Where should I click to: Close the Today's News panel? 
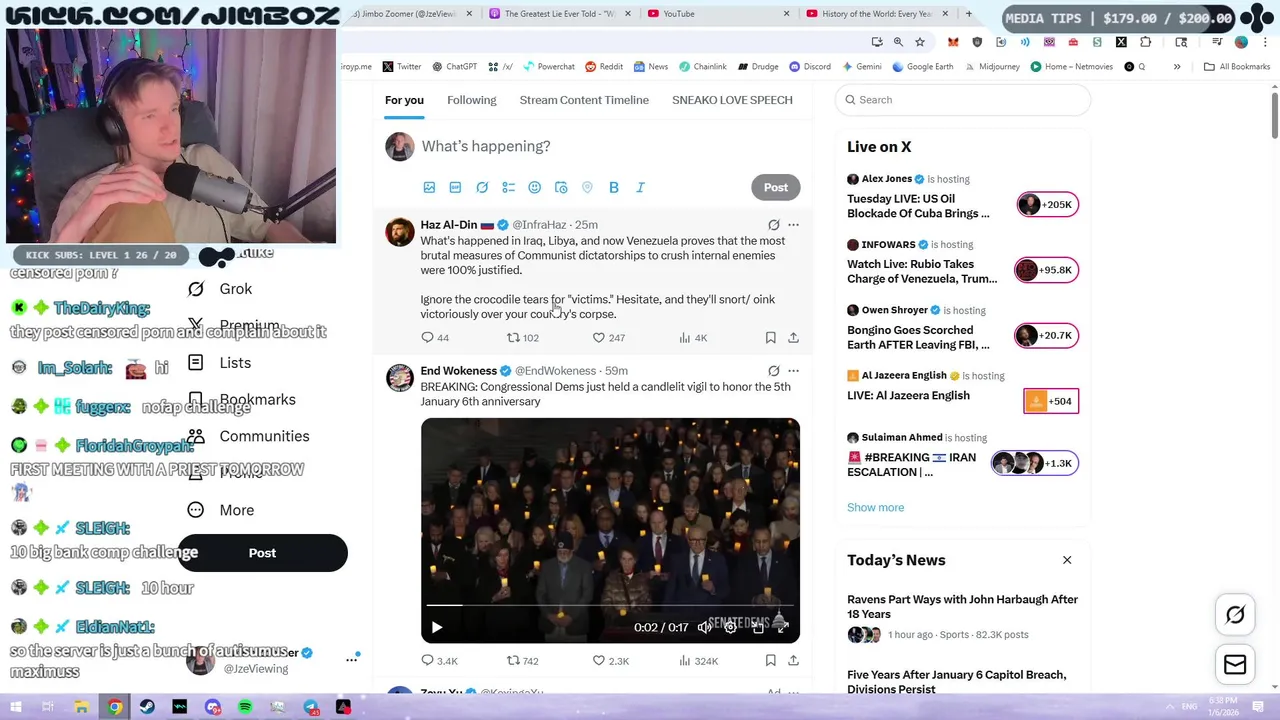pyautogui.click(x=1067, y=560)
